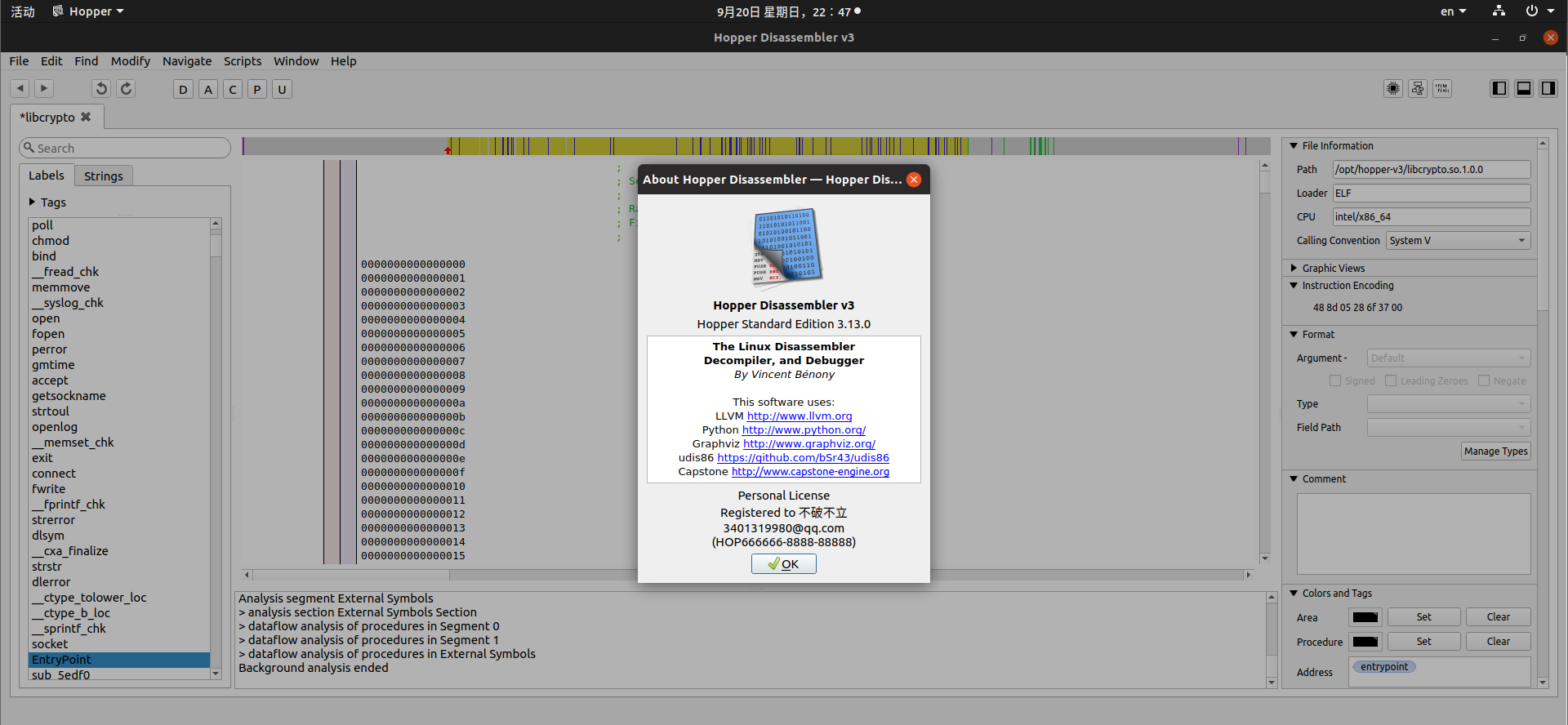Close the *libcrypto document tab
This screenshot has height=725, width=1568.
pyautogui.click(x=86, y=117)
